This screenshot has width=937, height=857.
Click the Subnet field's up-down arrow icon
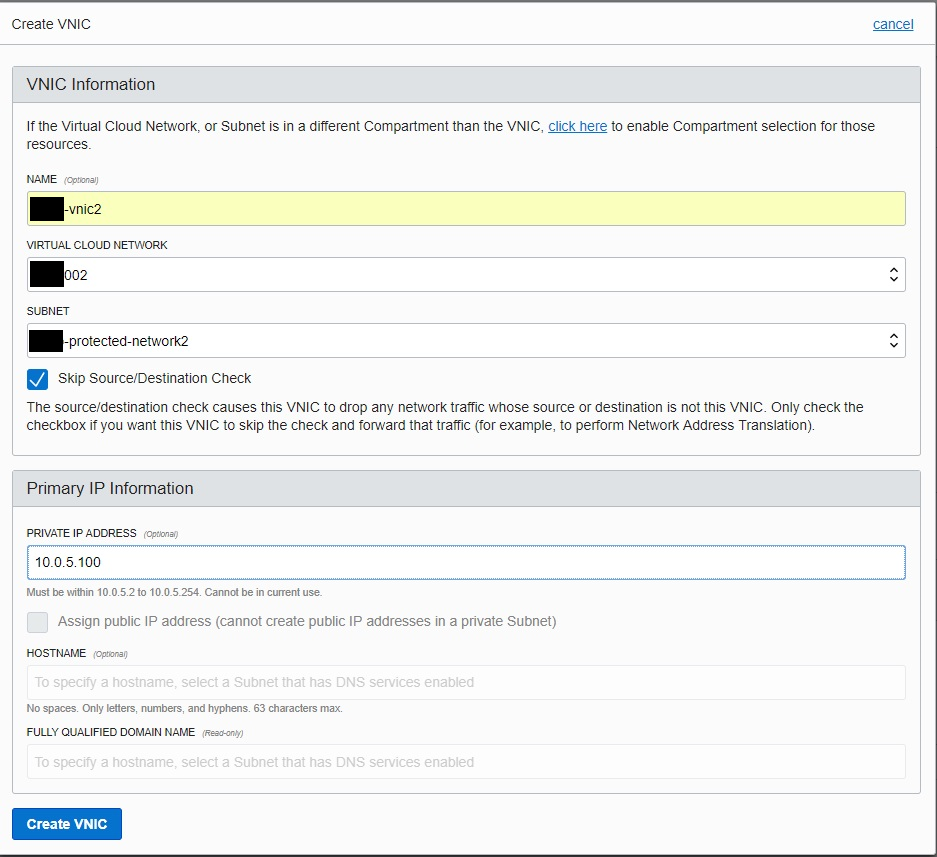pyautogui.click(x=893, y=340)
